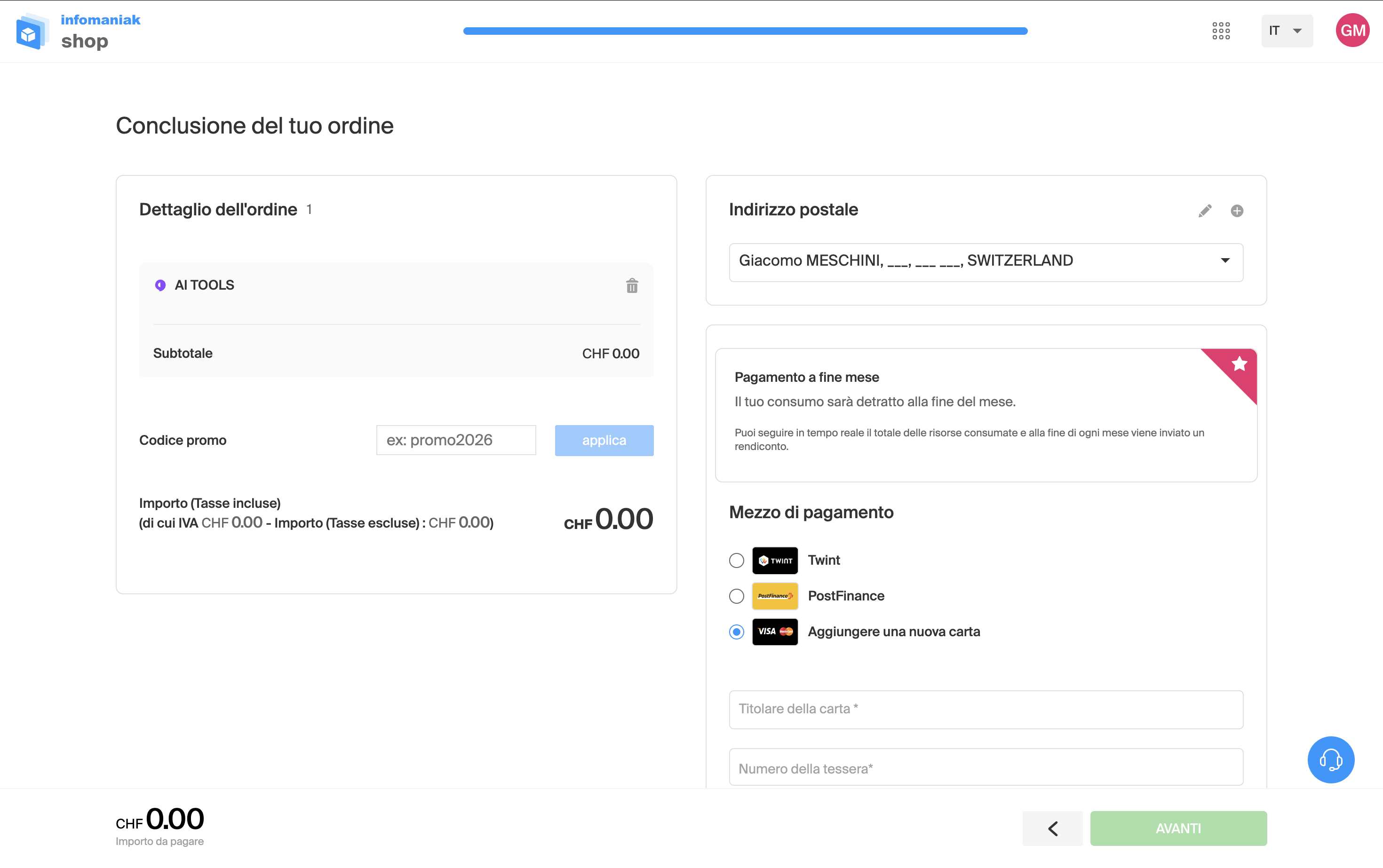
Task: Click the purple AI TOOLS product icon
Action: pos(160,285)
